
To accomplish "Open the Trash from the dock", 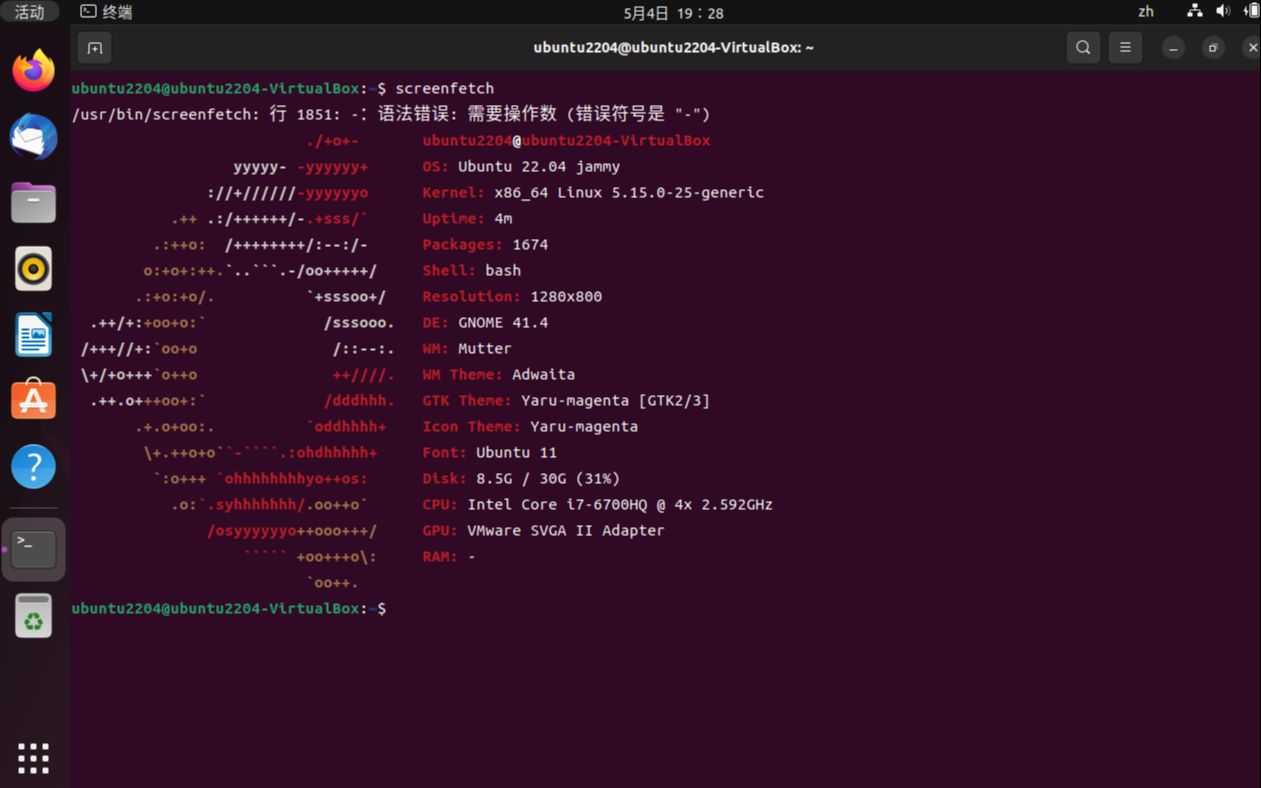I will (x=33, y=615).
